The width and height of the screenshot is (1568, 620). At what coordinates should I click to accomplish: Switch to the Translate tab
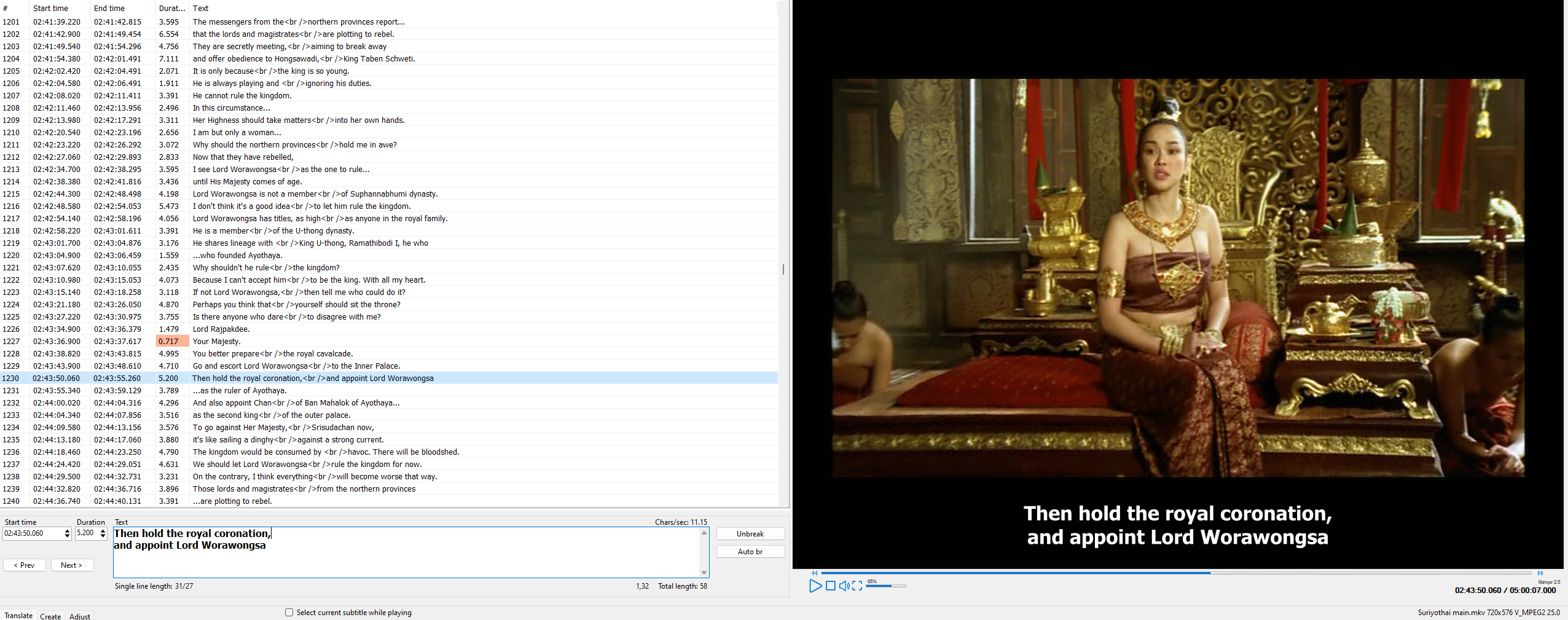click(18, 616)
